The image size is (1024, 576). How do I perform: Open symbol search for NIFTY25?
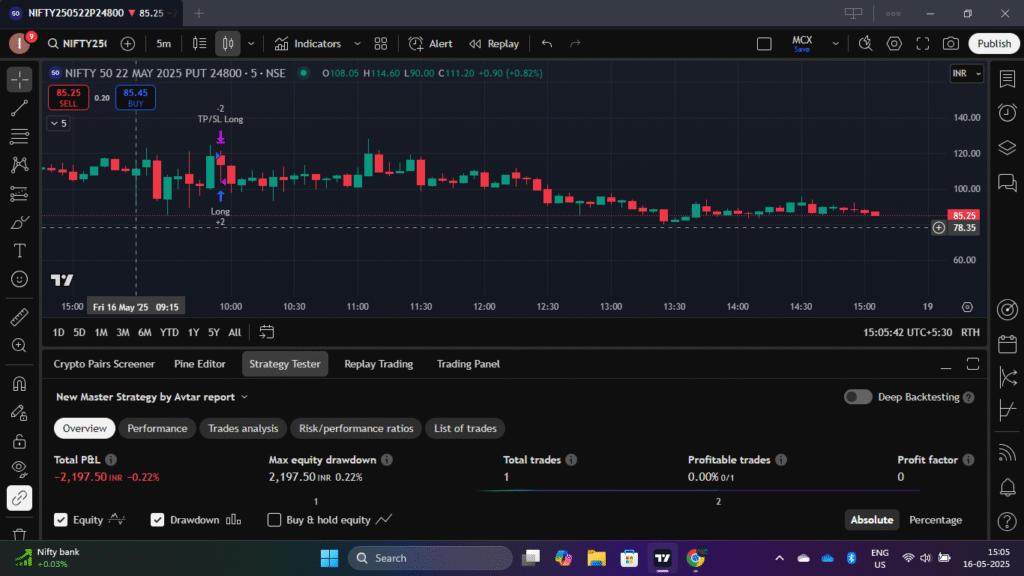point(77,44)
